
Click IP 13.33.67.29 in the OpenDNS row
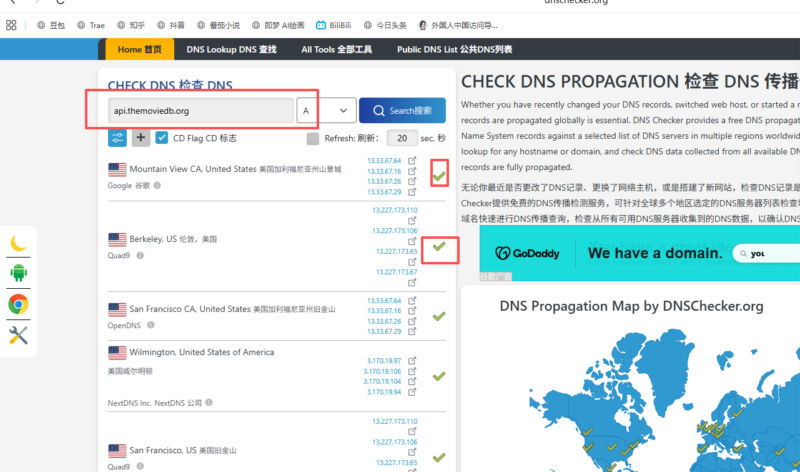click(384, 331)
